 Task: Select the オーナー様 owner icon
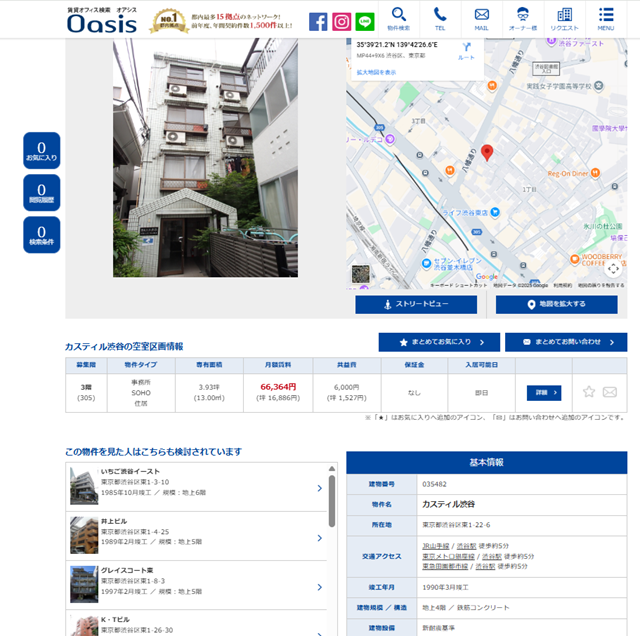pyautogui.click(x=523, y=18)
